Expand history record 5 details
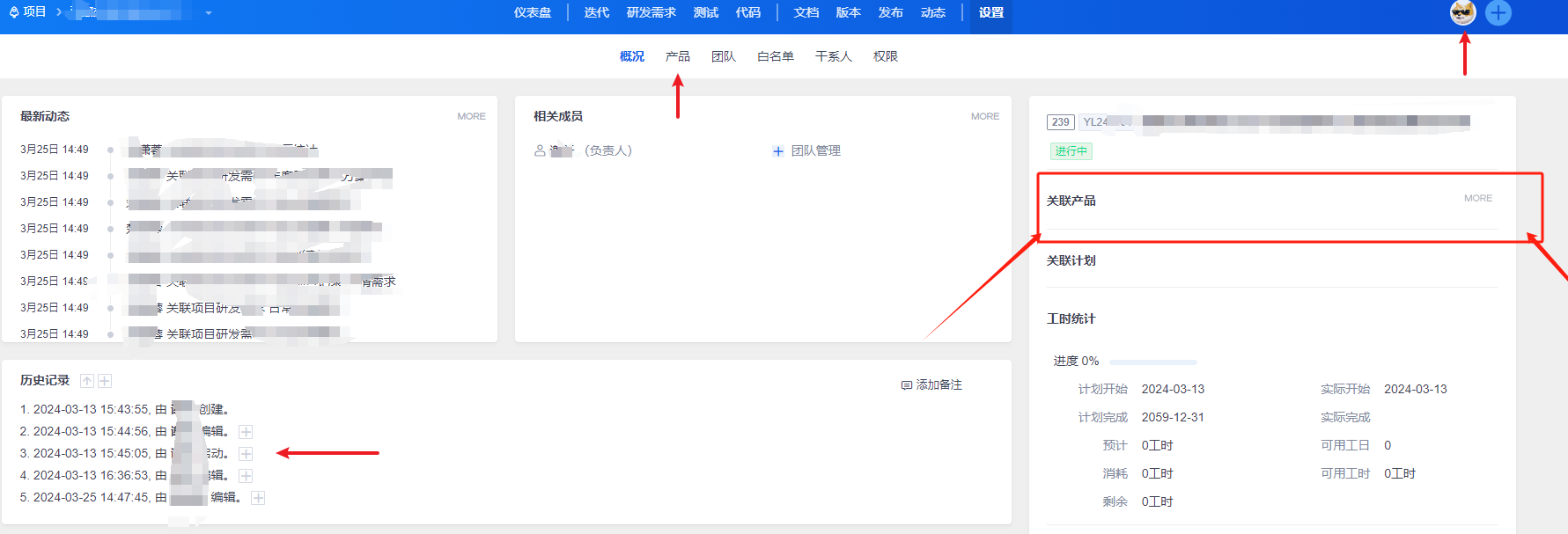Image resolution: width=1568 pixels, height=534 pixels. click(x=258, y=498)
